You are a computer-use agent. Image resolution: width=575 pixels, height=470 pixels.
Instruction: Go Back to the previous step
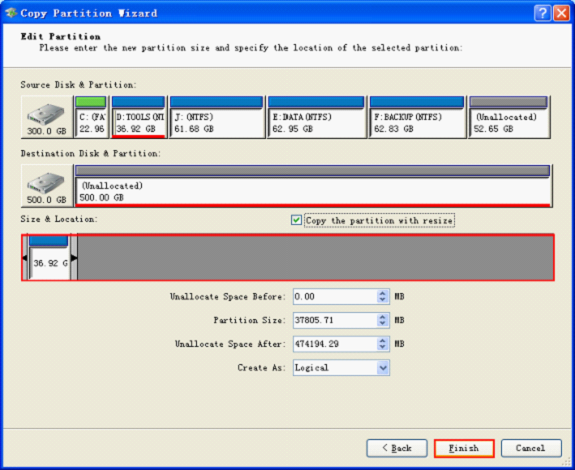click(397, 448)
